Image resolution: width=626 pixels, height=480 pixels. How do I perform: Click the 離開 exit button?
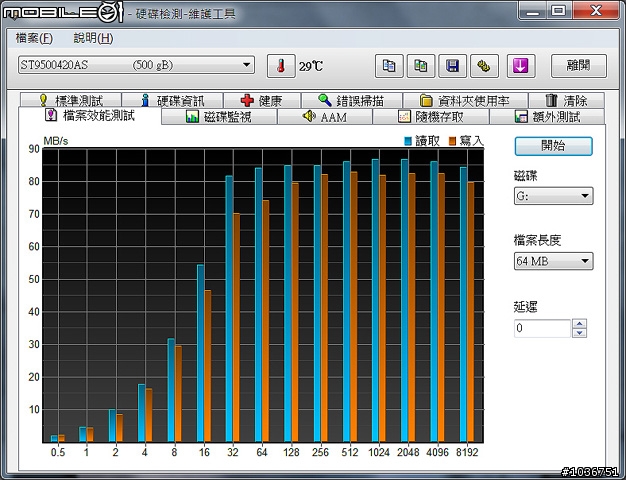[578, 66]
